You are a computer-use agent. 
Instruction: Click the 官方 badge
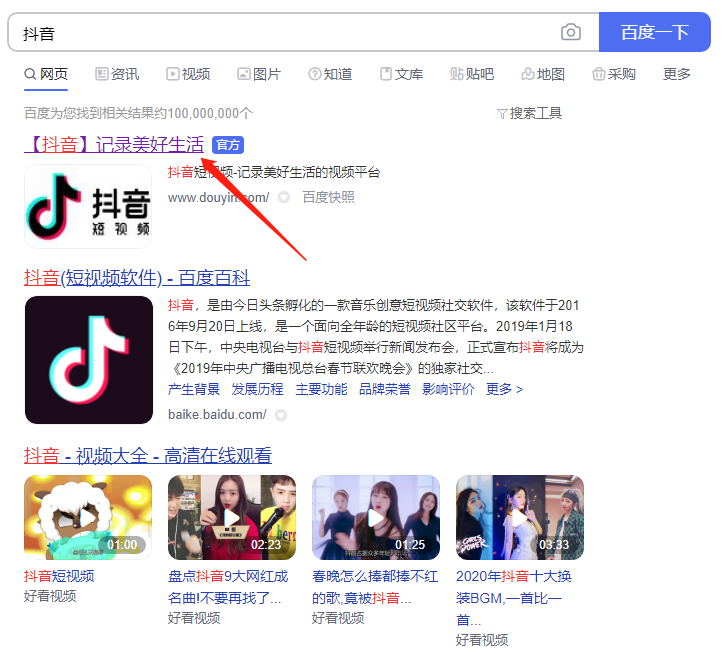(228, 145)
